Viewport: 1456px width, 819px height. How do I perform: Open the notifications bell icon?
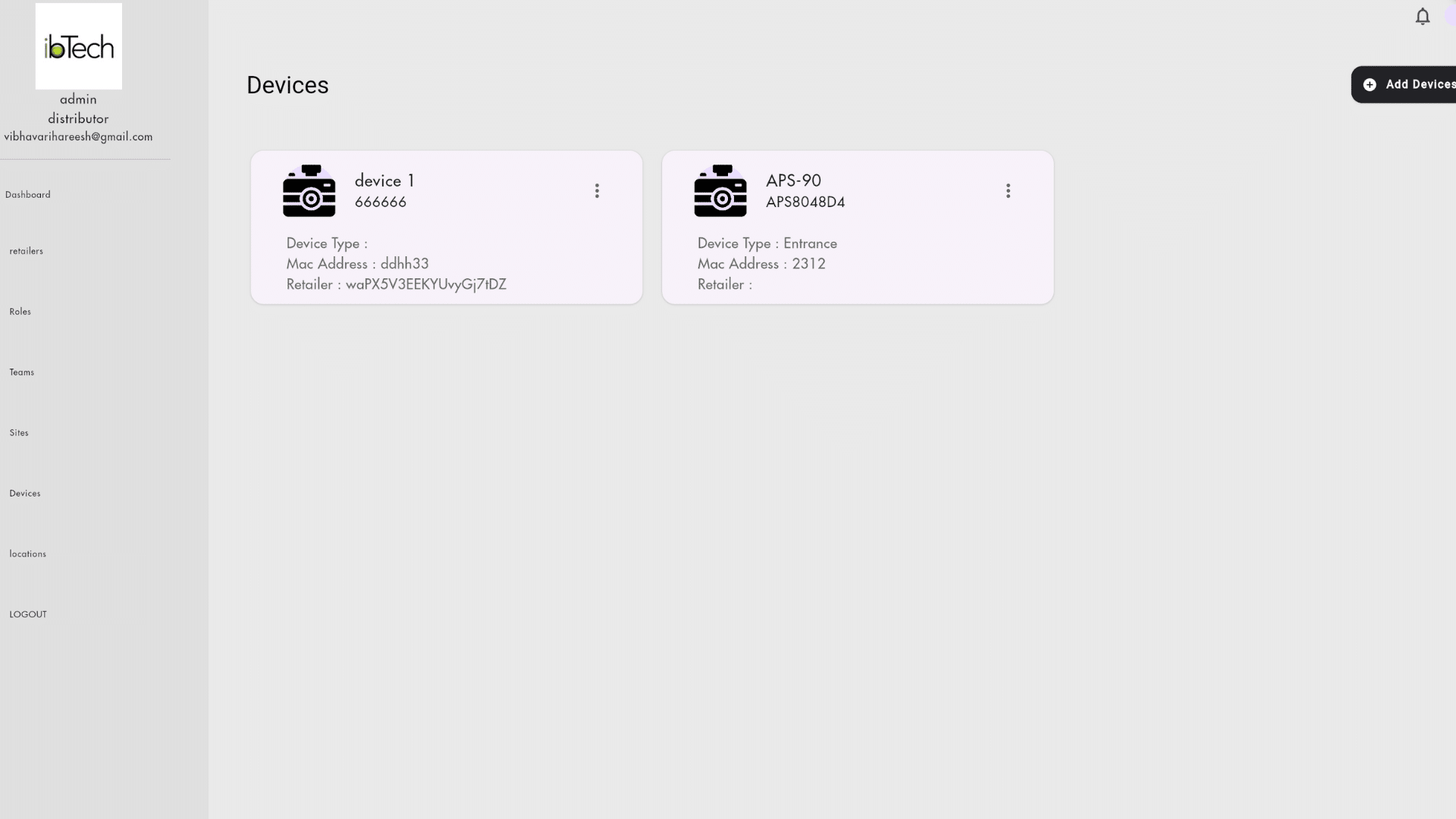pos(1422,17)
